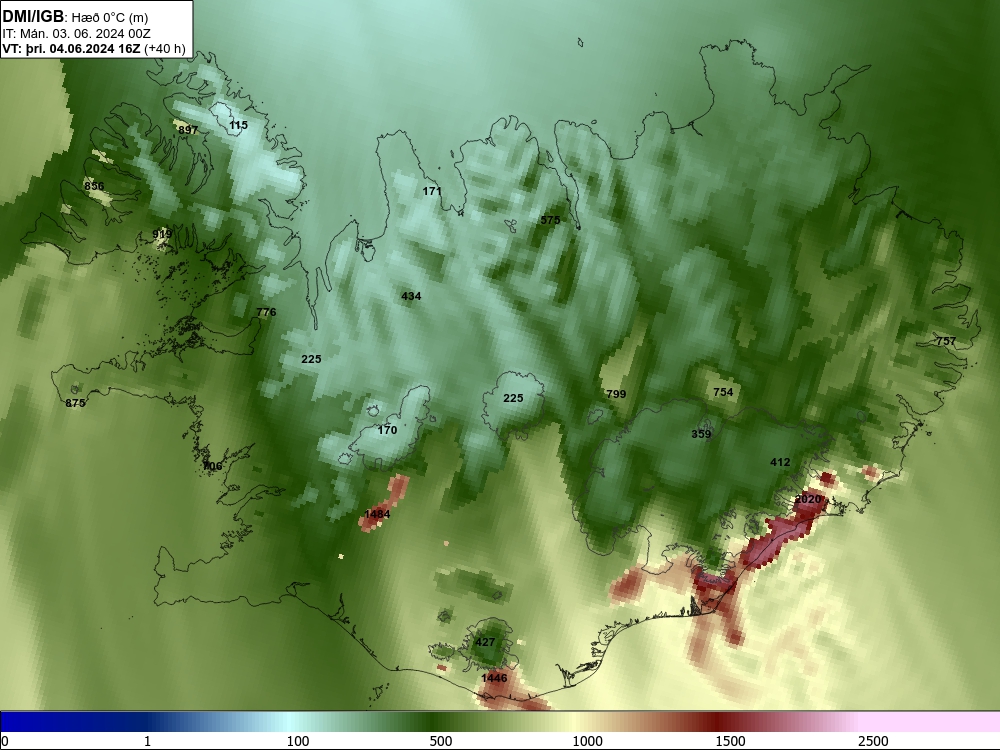The width and height of the screenshot is (1000, 750).
Task: Click the 2500 tick label on color scale
Action: [x=873, y=741]
